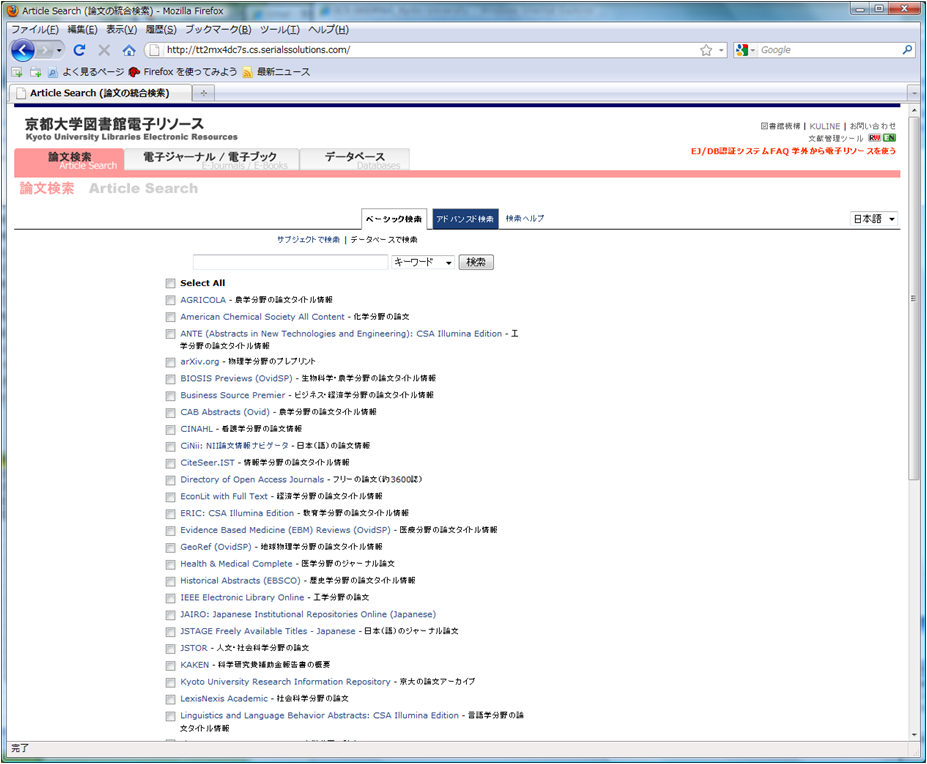Open Kyoto University Research Information Repository link

(286, 682)
